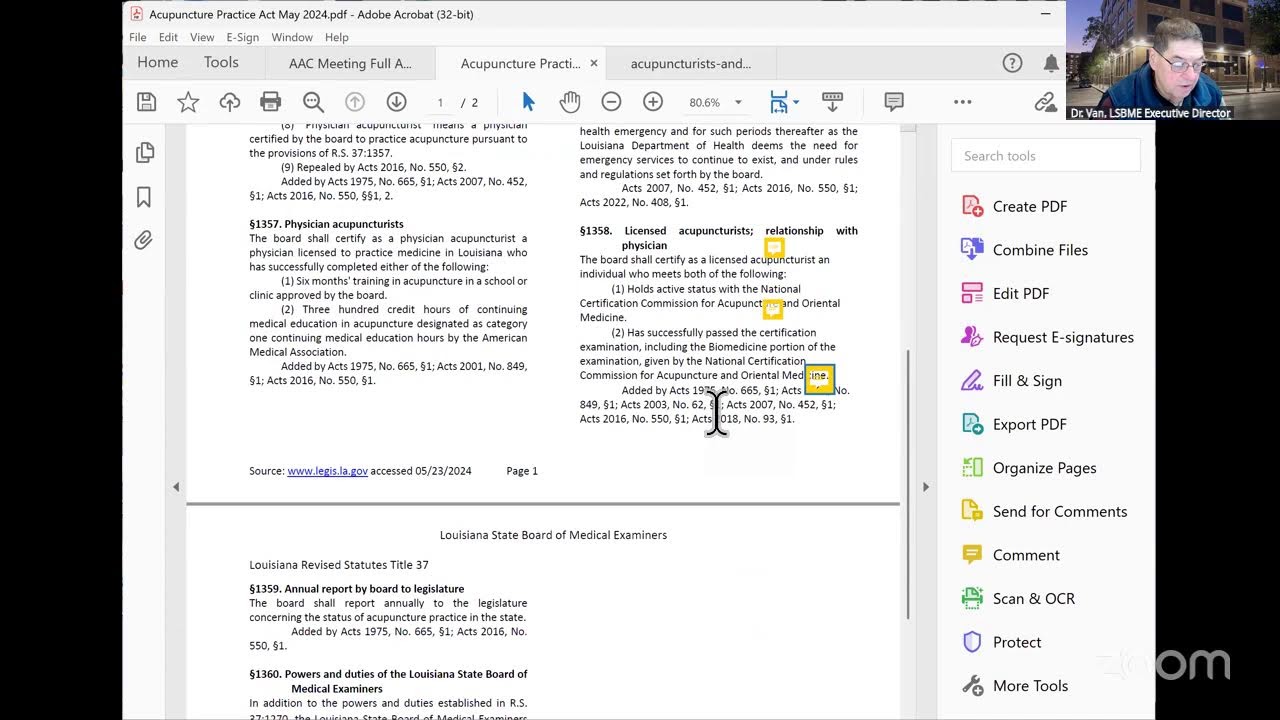Select Protect tool
The height and width of the screenshot is (720, 1280).
(x=1017, y=642)
